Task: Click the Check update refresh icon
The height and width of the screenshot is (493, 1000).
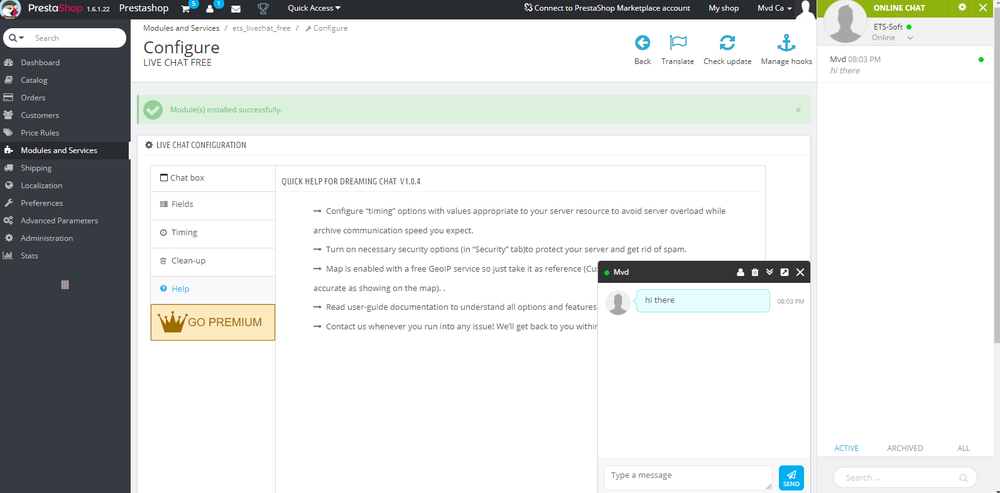Action: point(727,43)
